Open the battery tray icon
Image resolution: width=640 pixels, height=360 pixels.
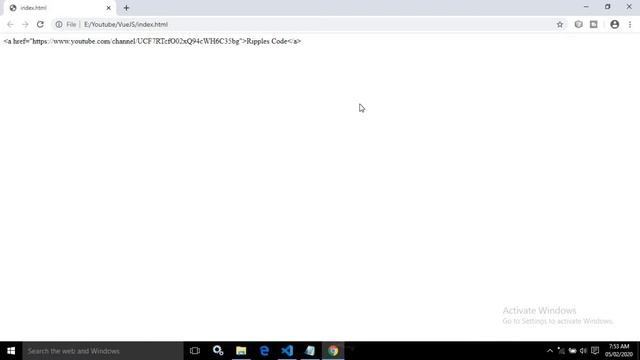(x=572, y=351)
